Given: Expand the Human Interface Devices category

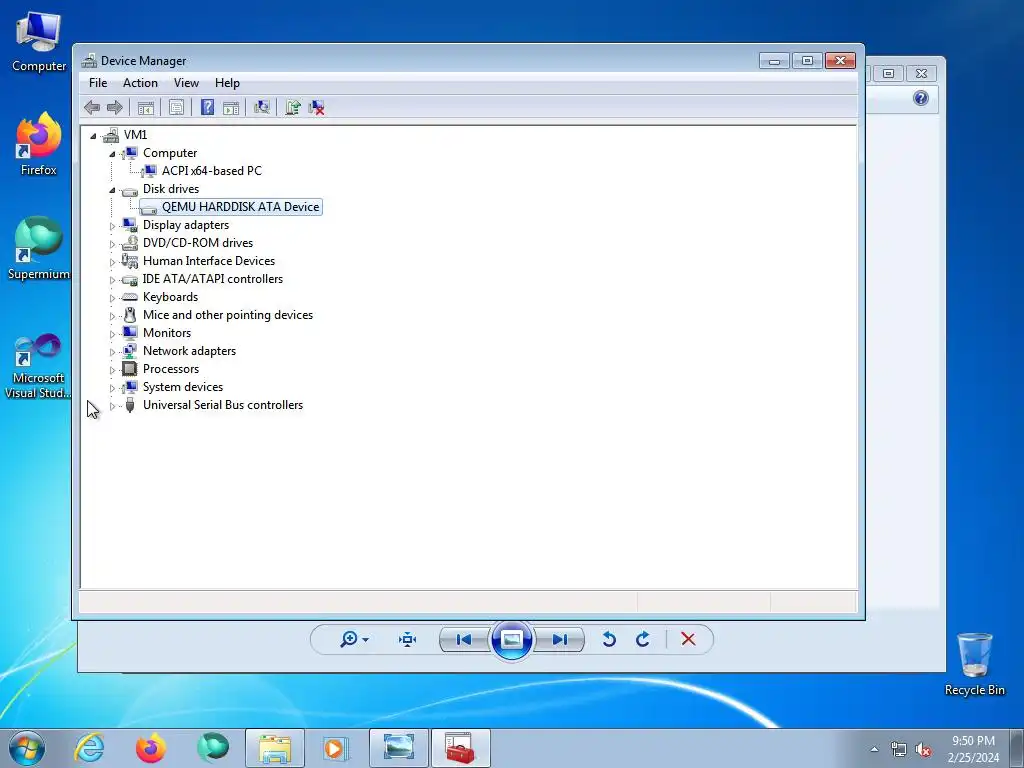Looking at the screenshot, I should click(112, 262).
